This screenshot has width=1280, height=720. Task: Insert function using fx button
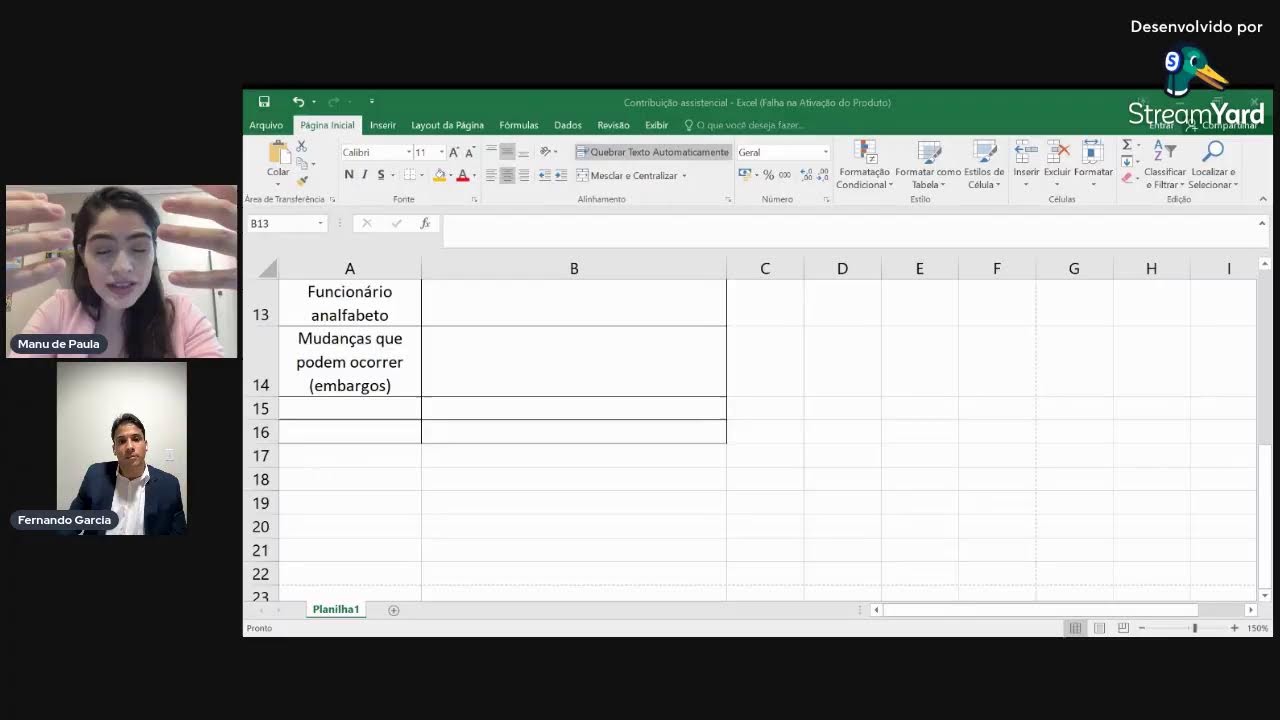[x=425, y=223]
